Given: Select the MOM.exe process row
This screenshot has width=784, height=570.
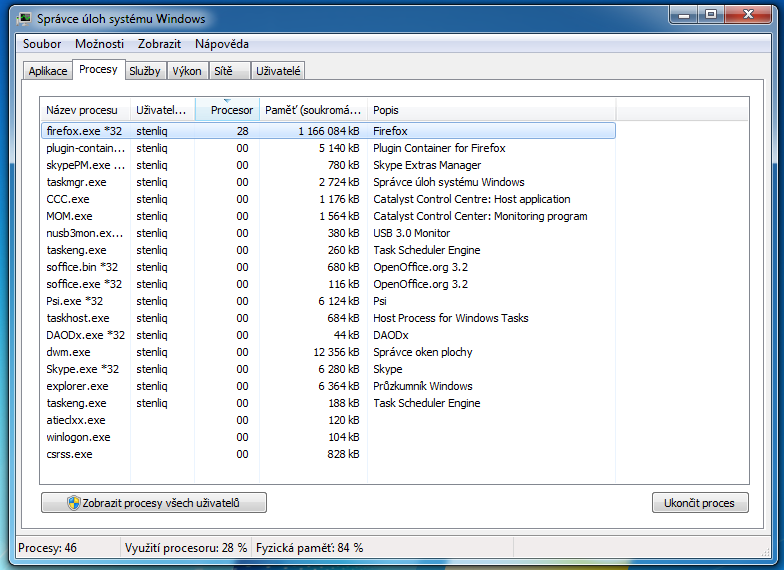Looking at the screenshot, I should (x=328, y=216).
